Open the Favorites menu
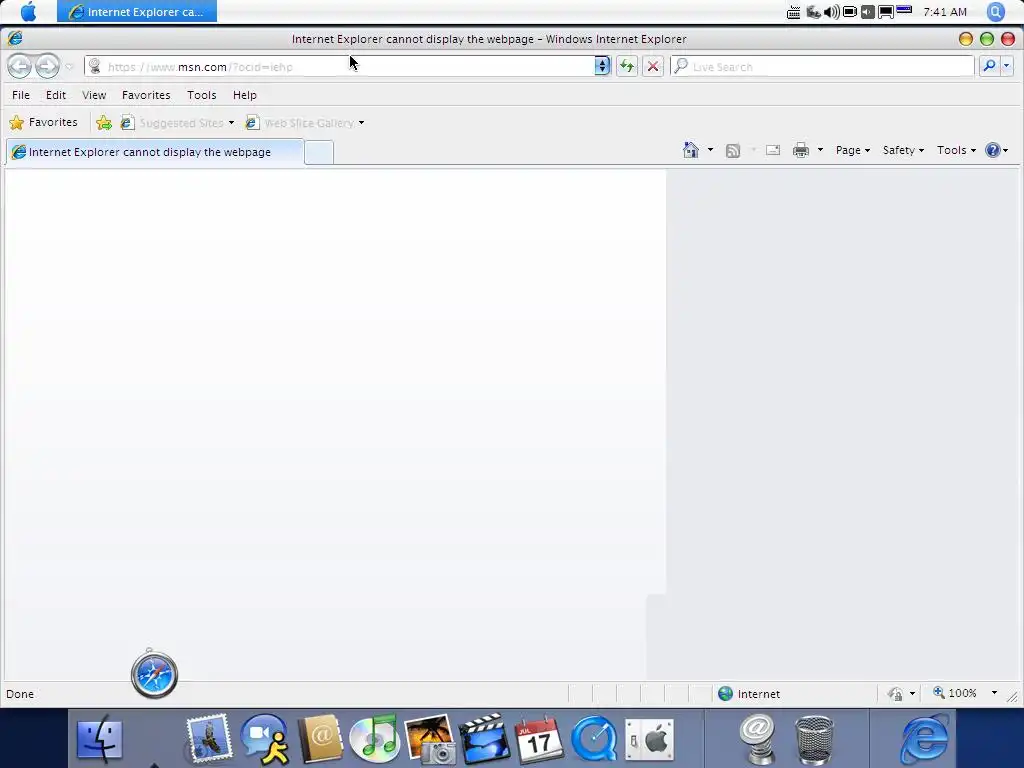Screen dimensions: 1024x768 146,95
